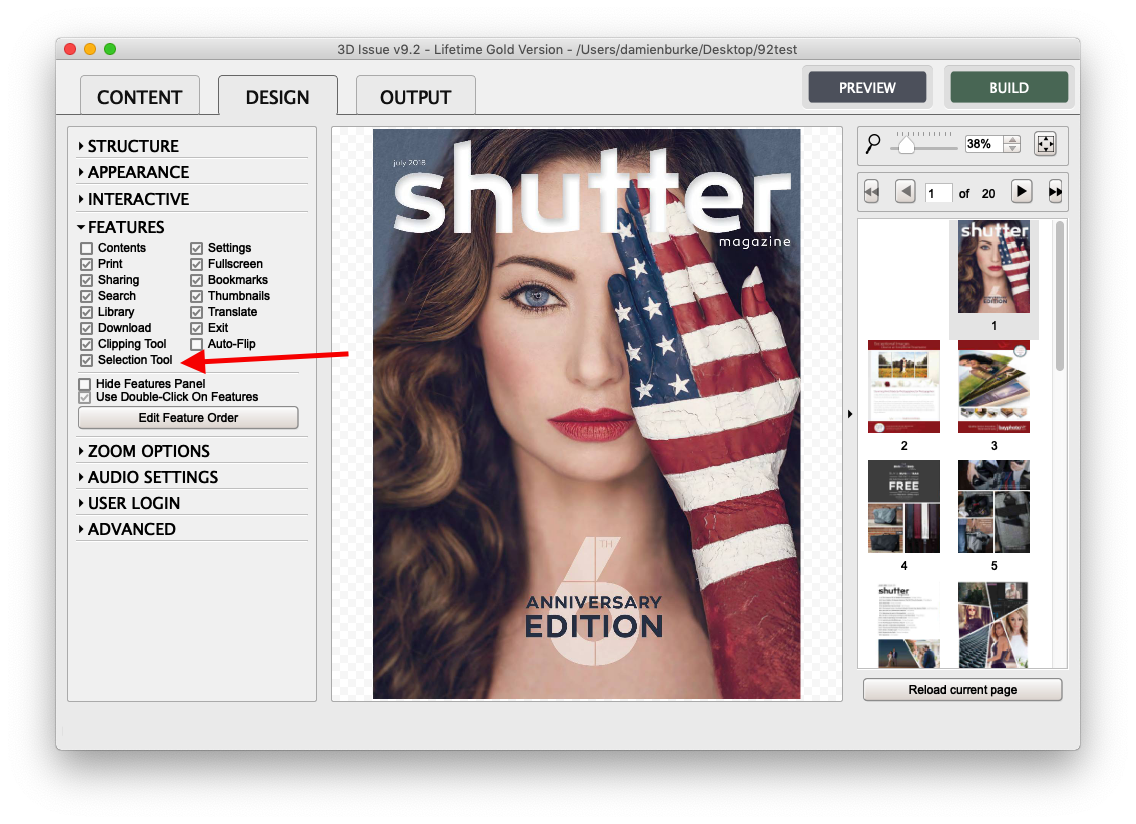This screenshot has height=824, width=1136.
Task: Turn on the Auto-Flip checkbox
Action: [x=196, y=344]
